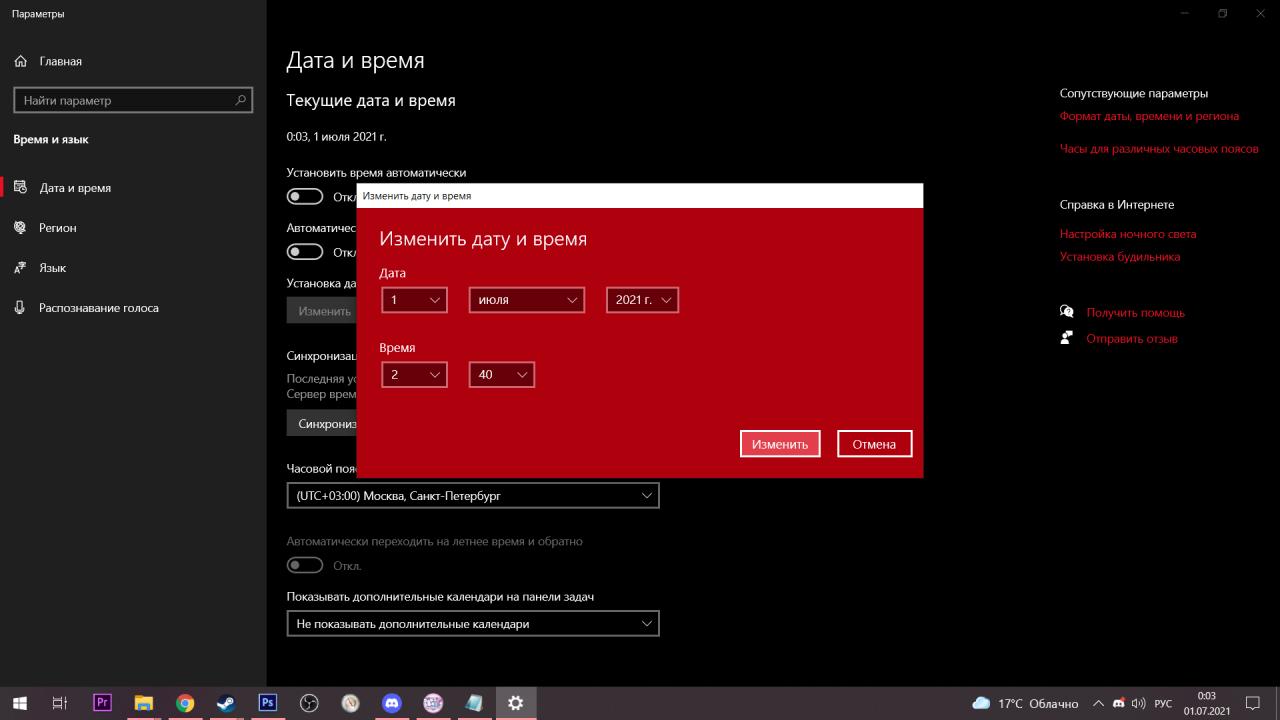1280x720 pixels.
Task: Open Установка будильника help link
Action: (x=1120, y=256)
